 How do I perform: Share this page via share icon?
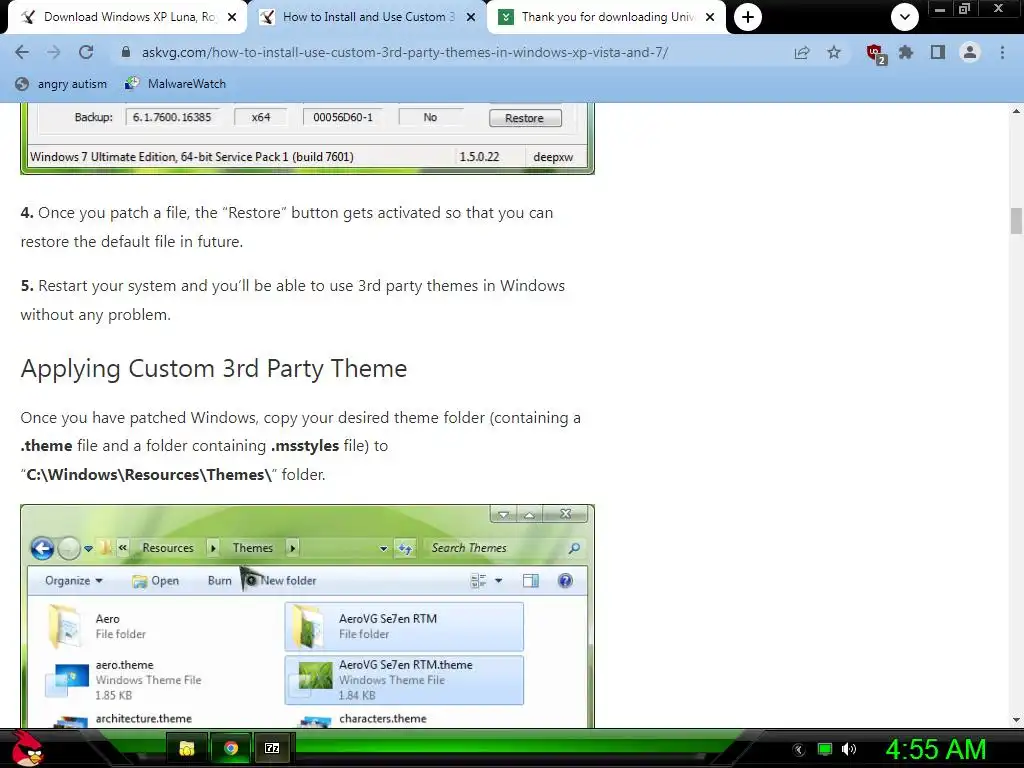(x=802, y=52)
